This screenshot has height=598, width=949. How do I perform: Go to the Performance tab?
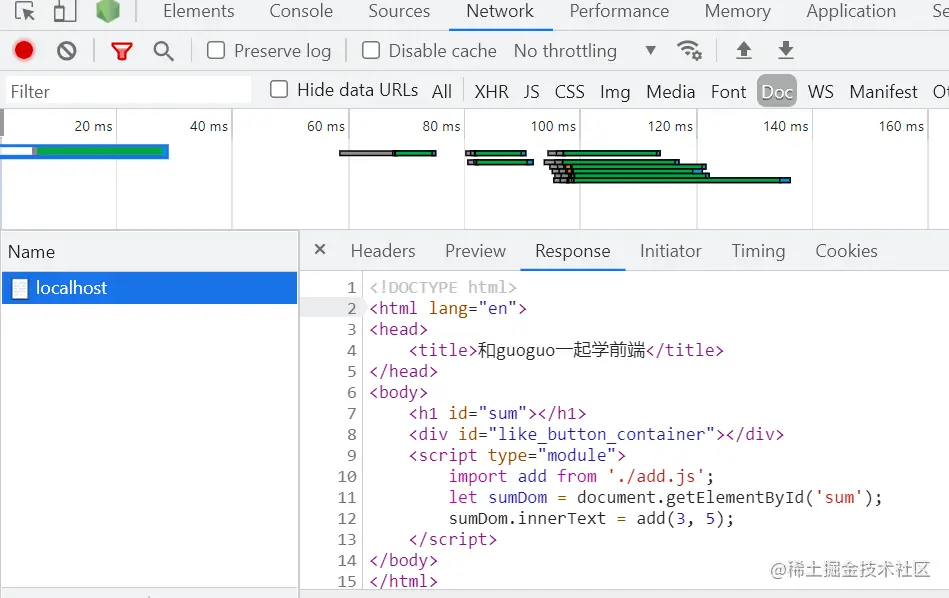(x=619, y=11)
